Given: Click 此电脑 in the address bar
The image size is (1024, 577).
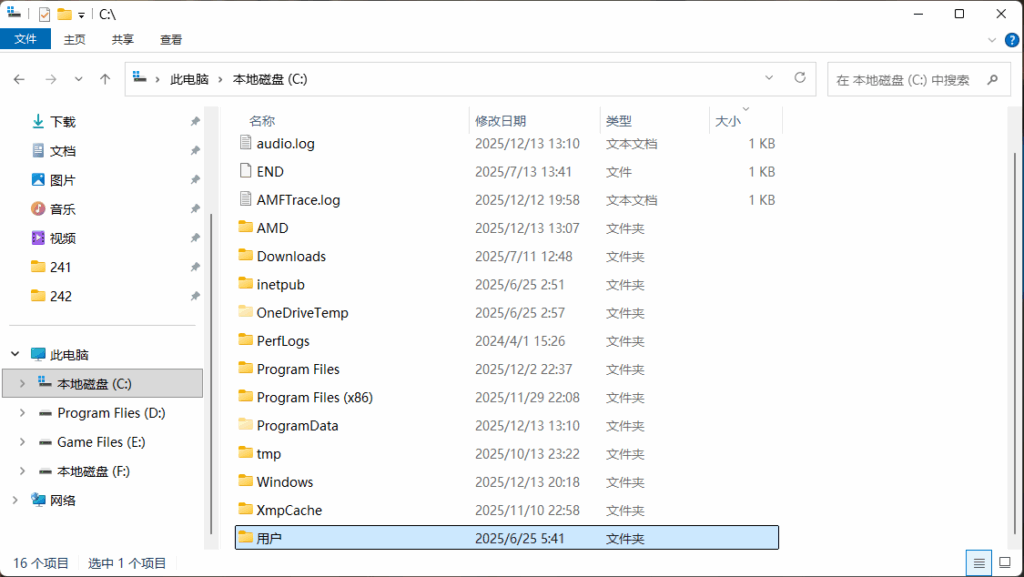Looking at the screenshot, I should click(189, 80).
